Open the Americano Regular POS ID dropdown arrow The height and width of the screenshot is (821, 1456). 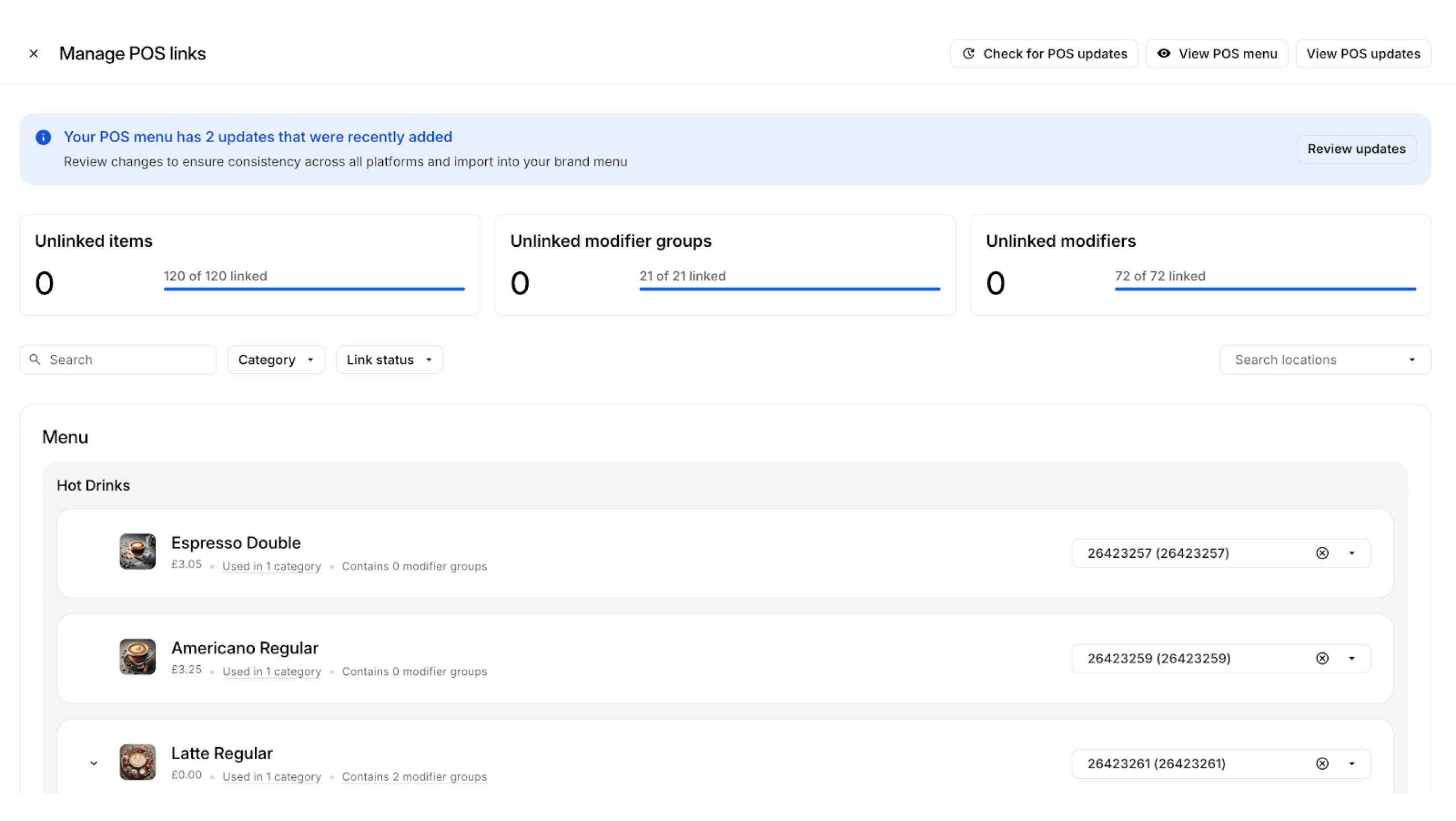click(1352, 658)
